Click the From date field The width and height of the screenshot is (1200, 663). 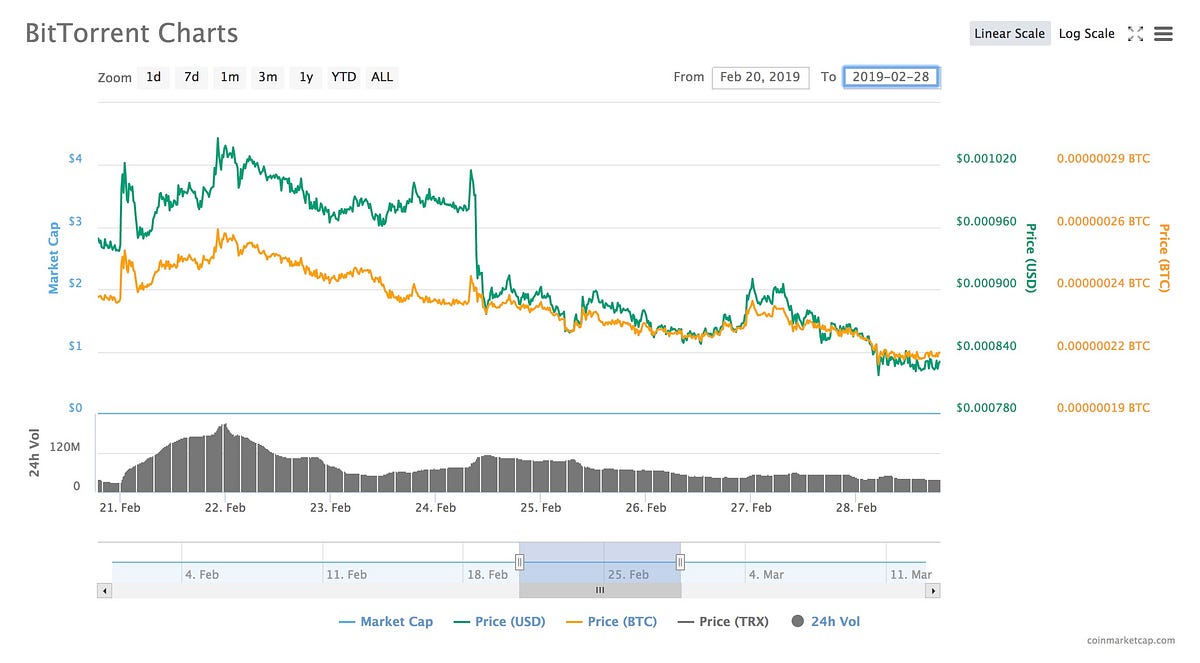(x=760, y=77)
